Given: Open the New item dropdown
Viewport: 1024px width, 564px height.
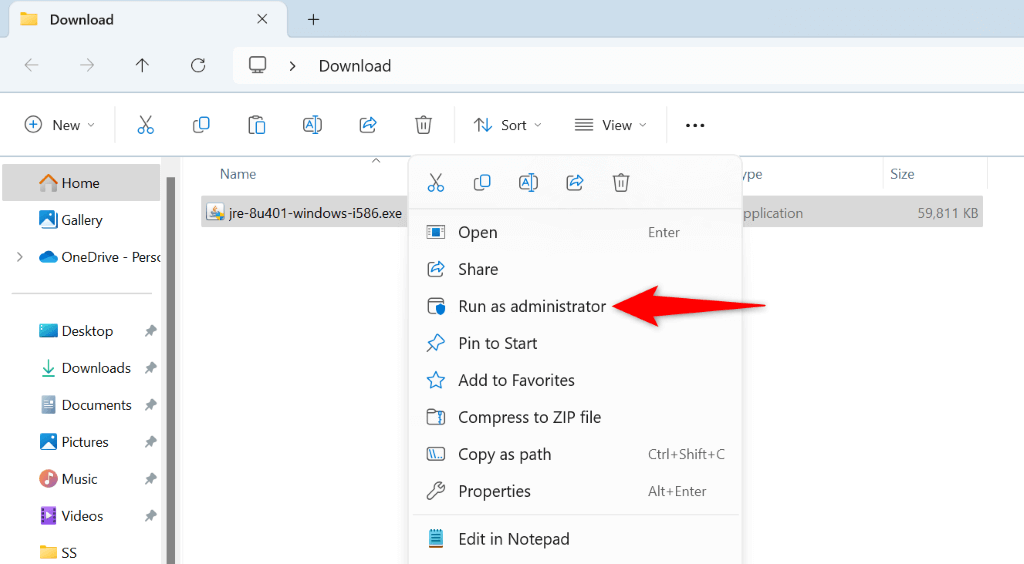Looking at the screenshot, I should 59,125.
